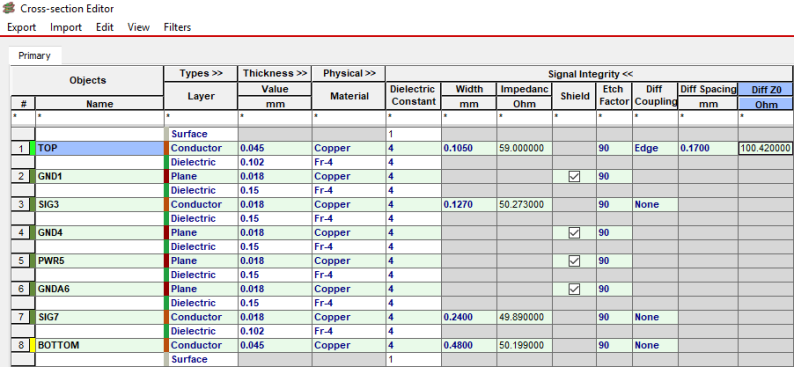This screenshot has width=794, height=367.
Task: Click the yellow color swatch beside BOTTOM
Action: point(32,345)
